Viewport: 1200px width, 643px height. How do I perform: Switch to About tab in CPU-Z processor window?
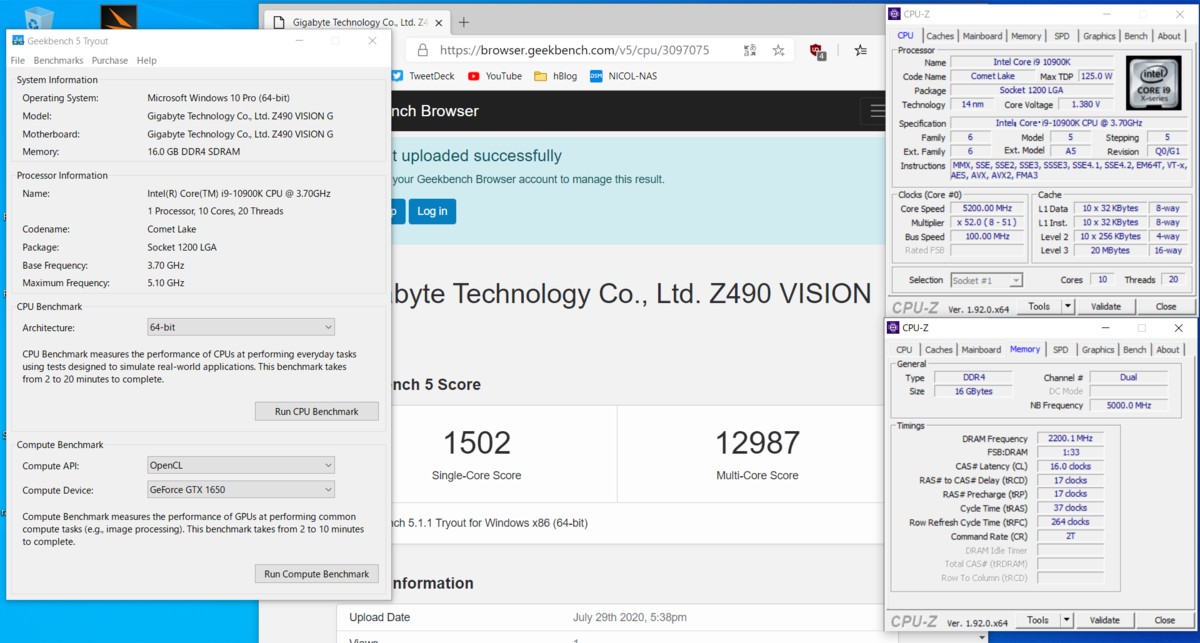tap(1169, 36)
